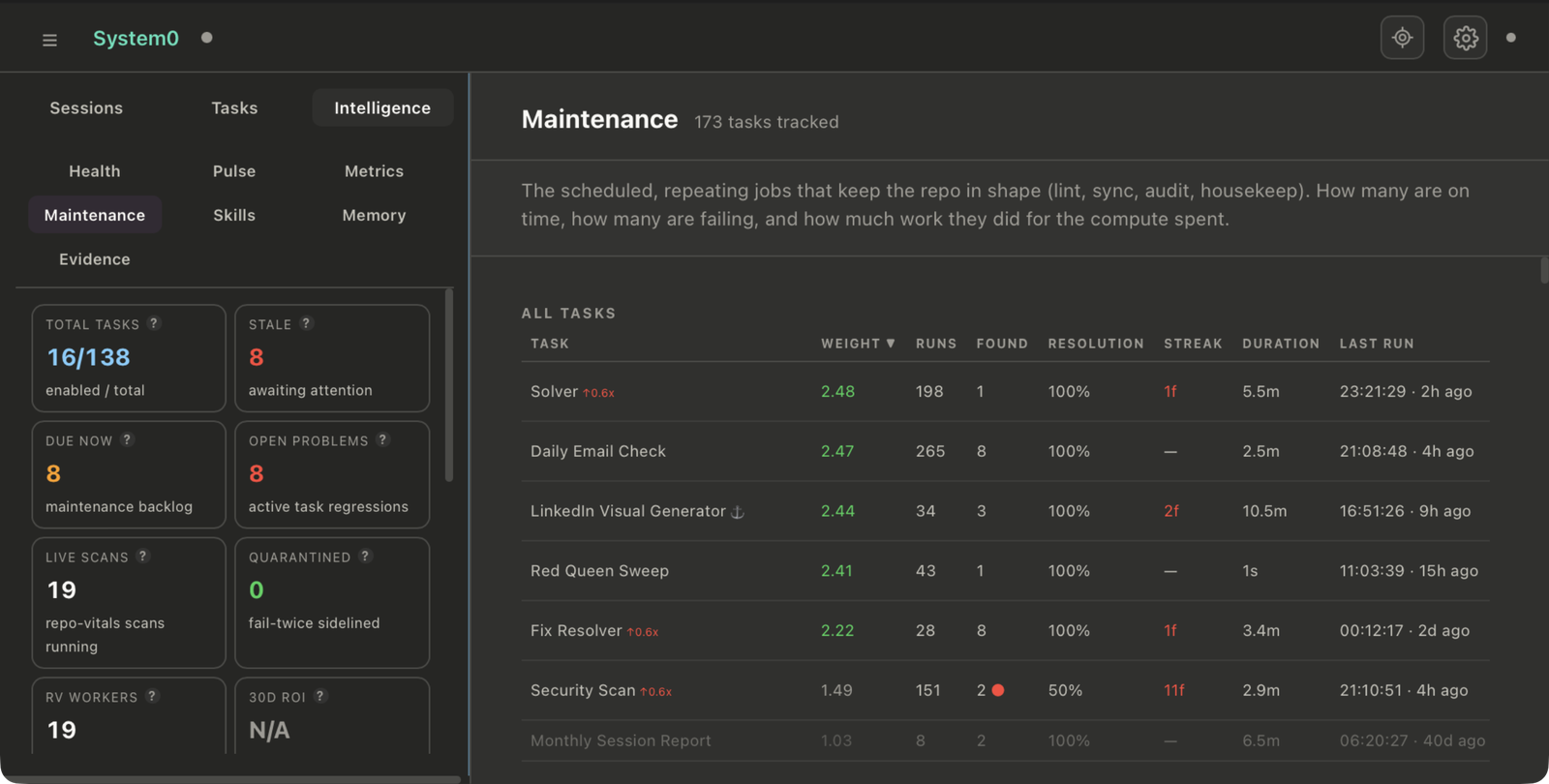Open help icon on Due Now card
The height and width of the screenshot is (784, 1549).
click(x=127, y=439)
